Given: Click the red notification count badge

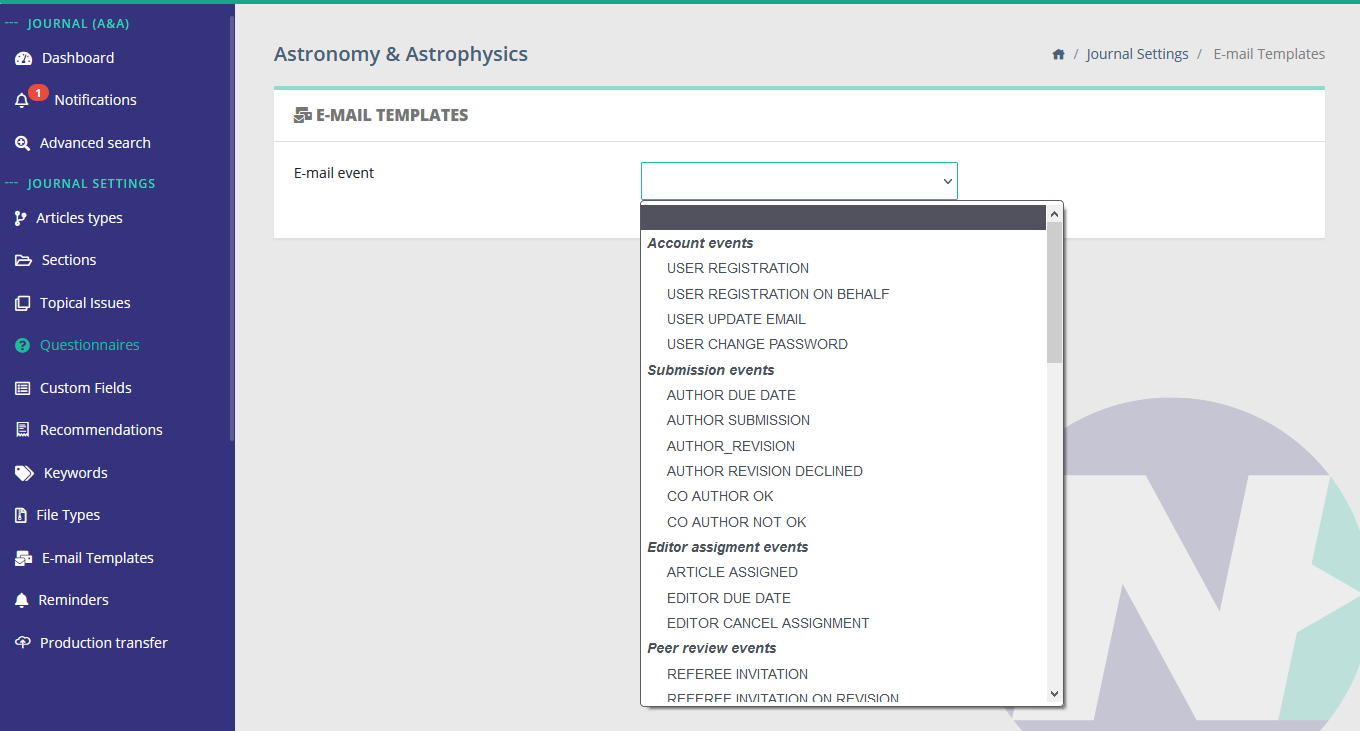Looking at the screenshot, I should (38, 93).
